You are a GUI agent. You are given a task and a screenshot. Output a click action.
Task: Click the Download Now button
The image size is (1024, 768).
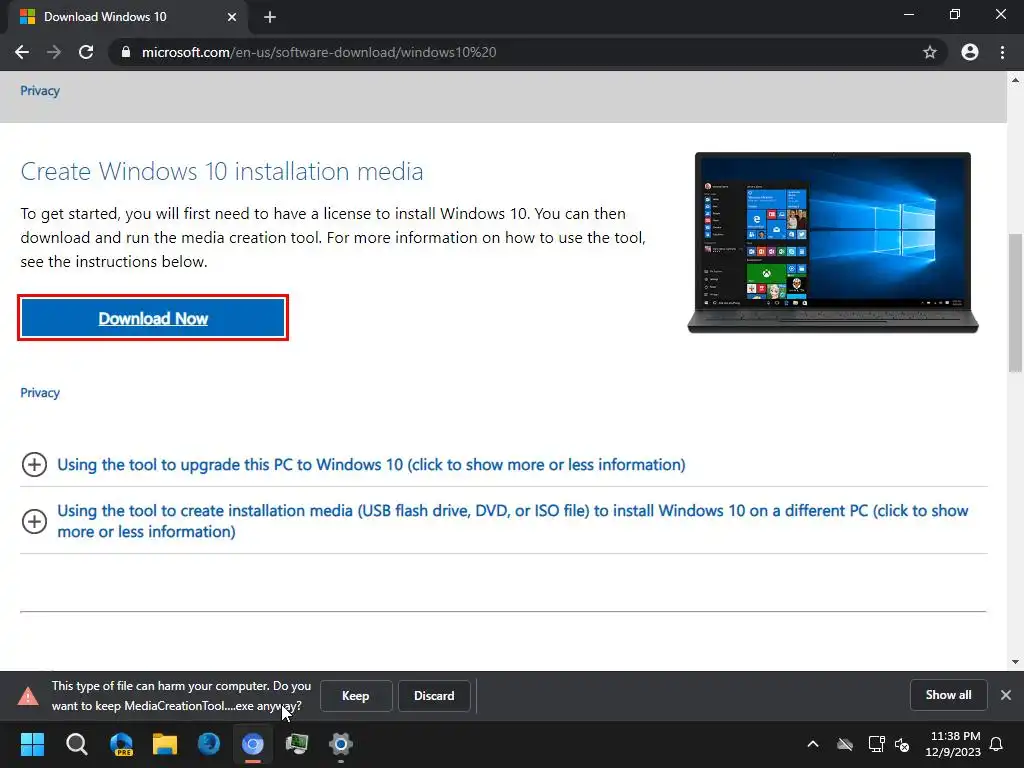153,318
